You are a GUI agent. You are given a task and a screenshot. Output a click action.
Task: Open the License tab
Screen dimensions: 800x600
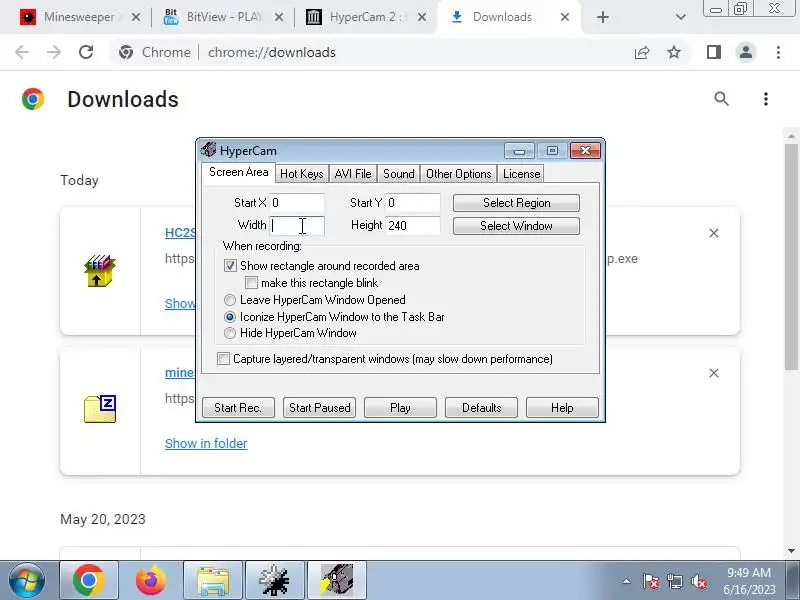click(x=521, y=174)
